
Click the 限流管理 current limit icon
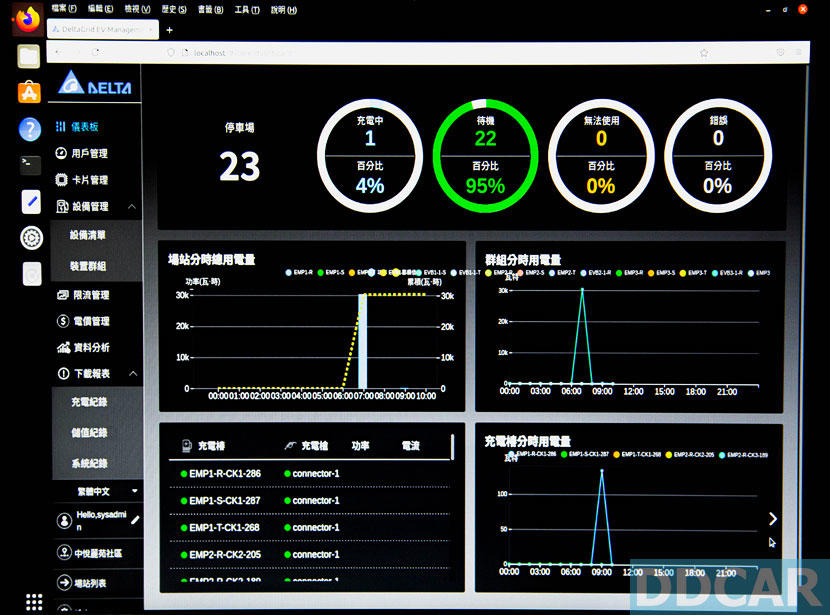point(62,295)
